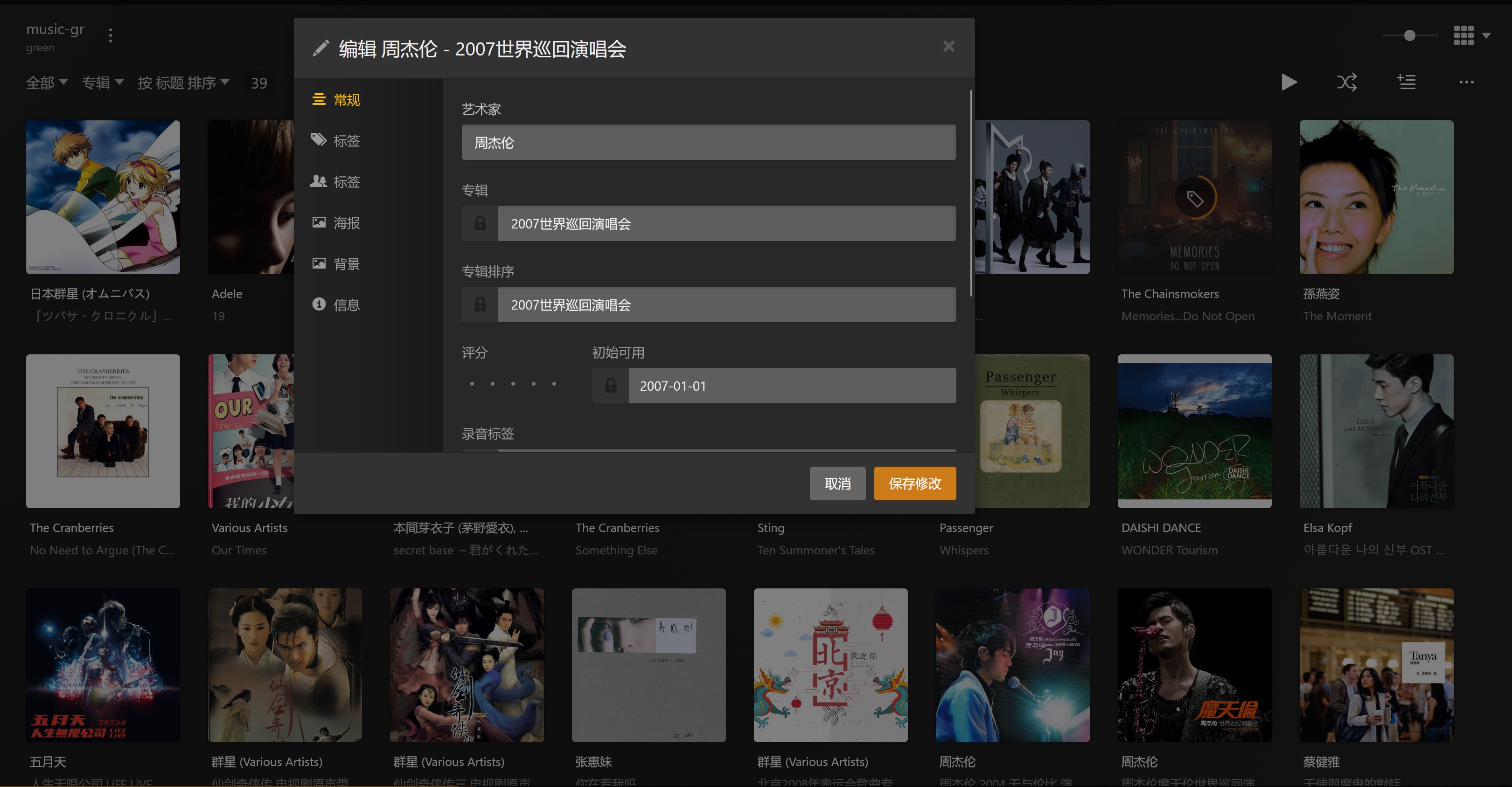The image size is (1512, 787).
Task: Shuffle the music library
Action: click(1346, 82)
